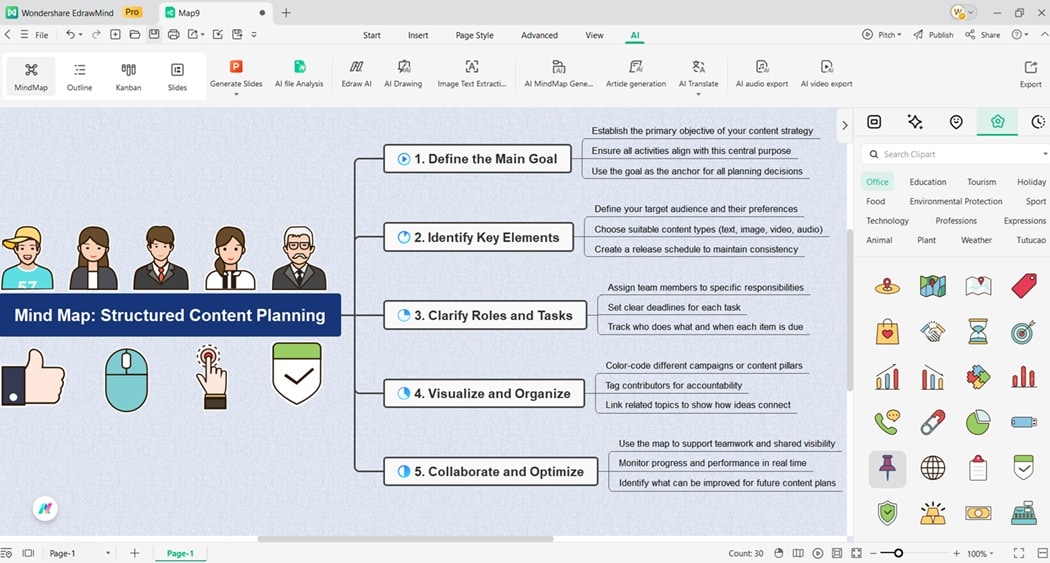1050x563 pixels.
Task: Expand quick access toolbar customization arrow
Action: click(254, 35)
